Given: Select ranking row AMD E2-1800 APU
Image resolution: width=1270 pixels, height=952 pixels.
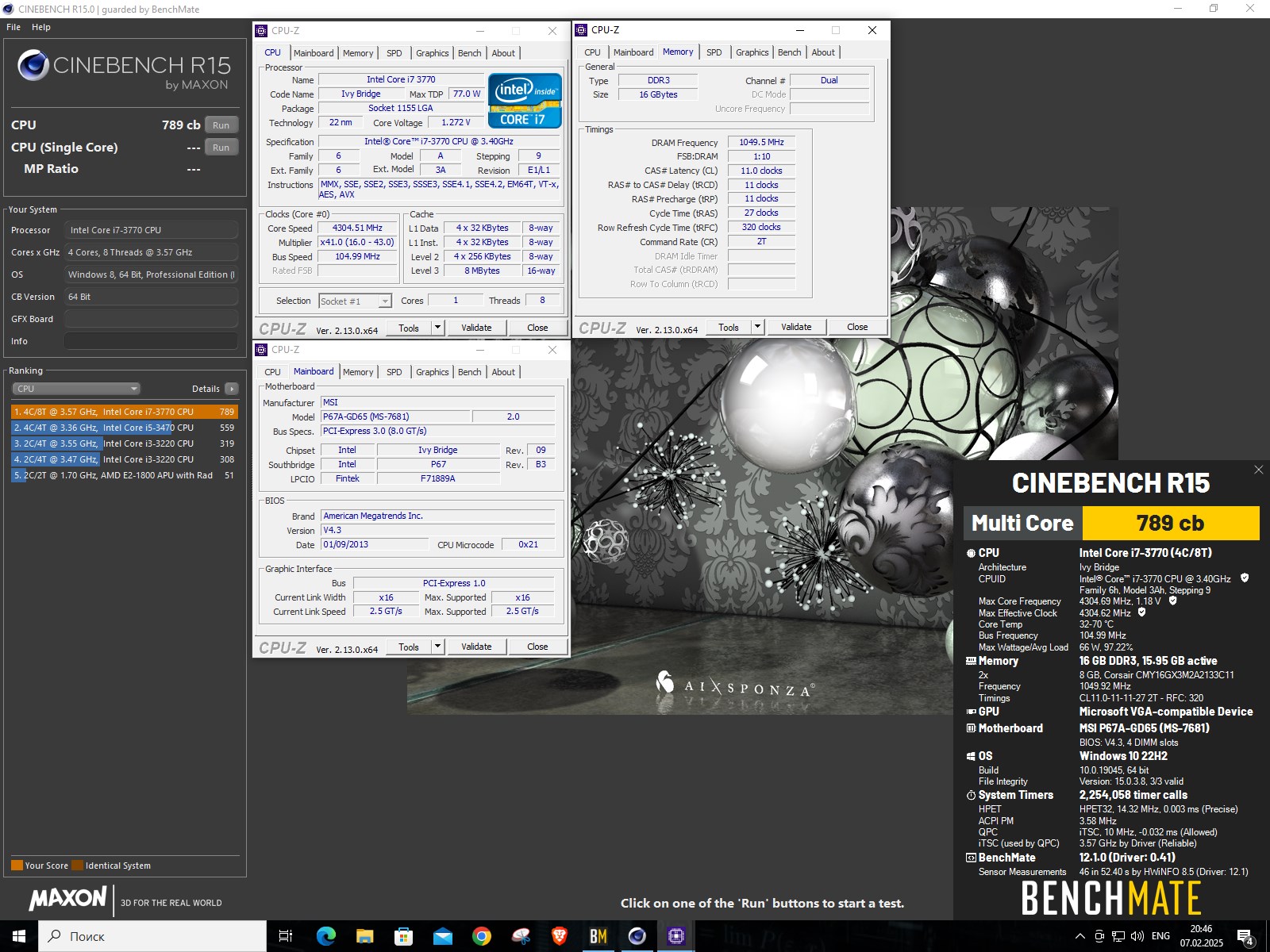Looking at the screenshot, I should (x=125, y=475).
